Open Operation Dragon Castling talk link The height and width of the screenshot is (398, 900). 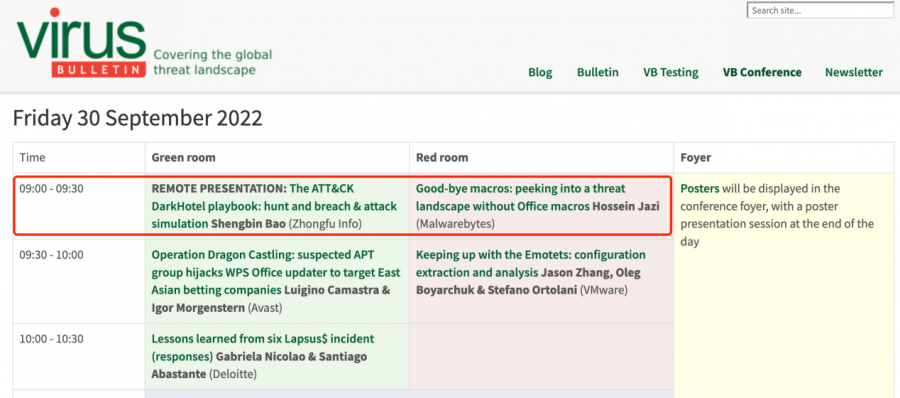click(276, 272)
